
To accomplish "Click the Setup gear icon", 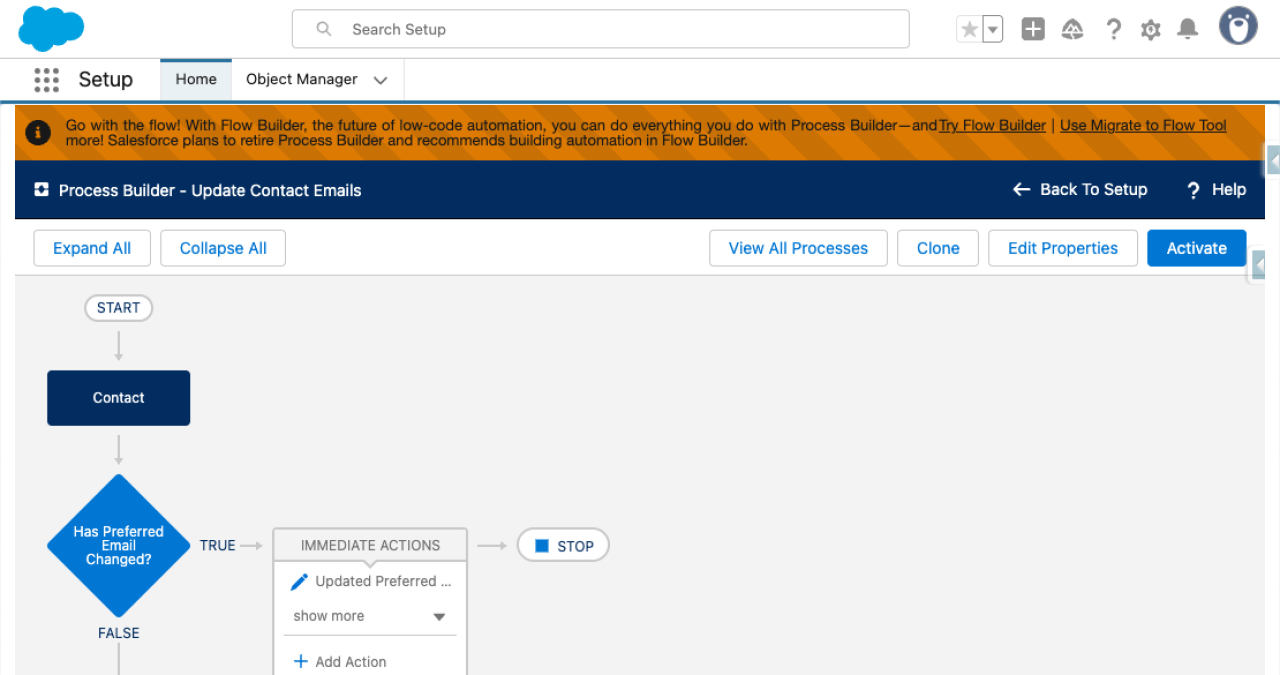I will coord(1150,29).
